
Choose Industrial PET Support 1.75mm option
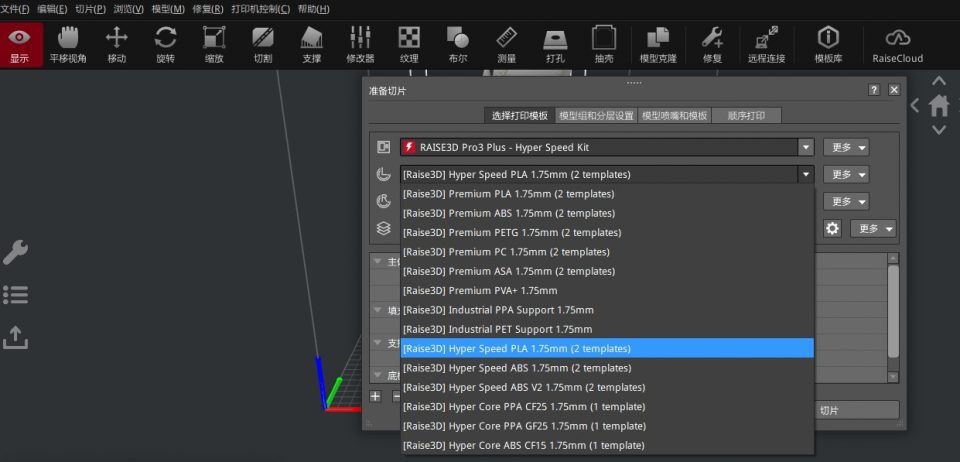(607, 329)
